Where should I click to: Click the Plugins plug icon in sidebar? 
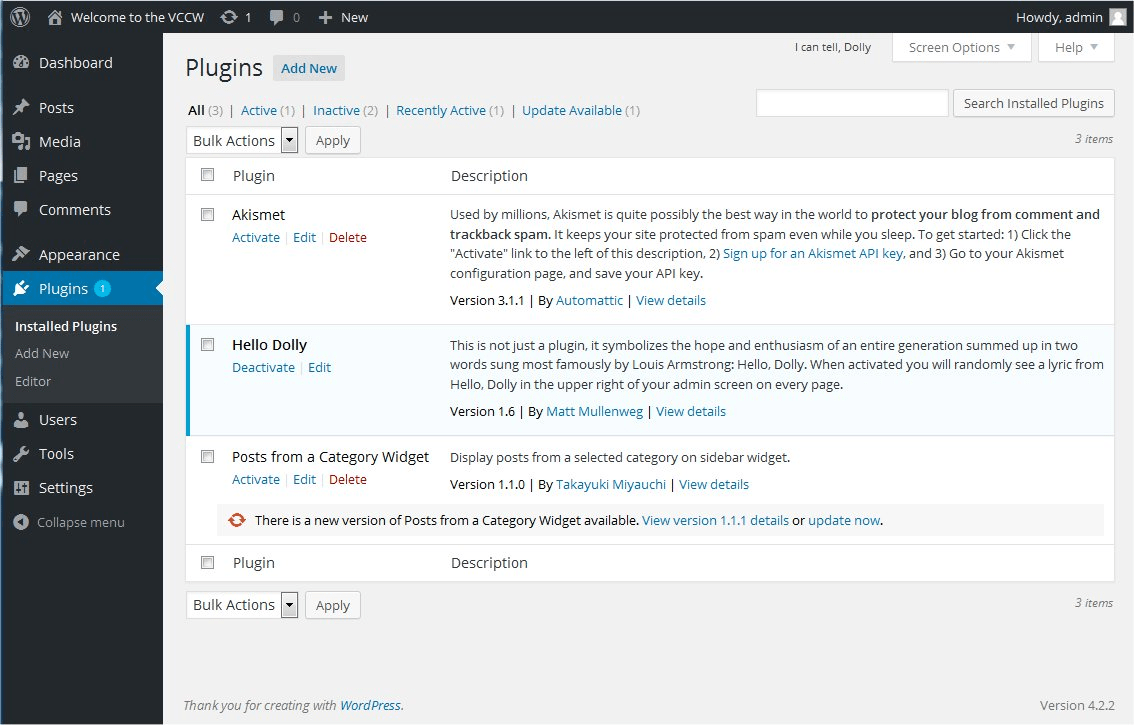click(x=23, y=288)
